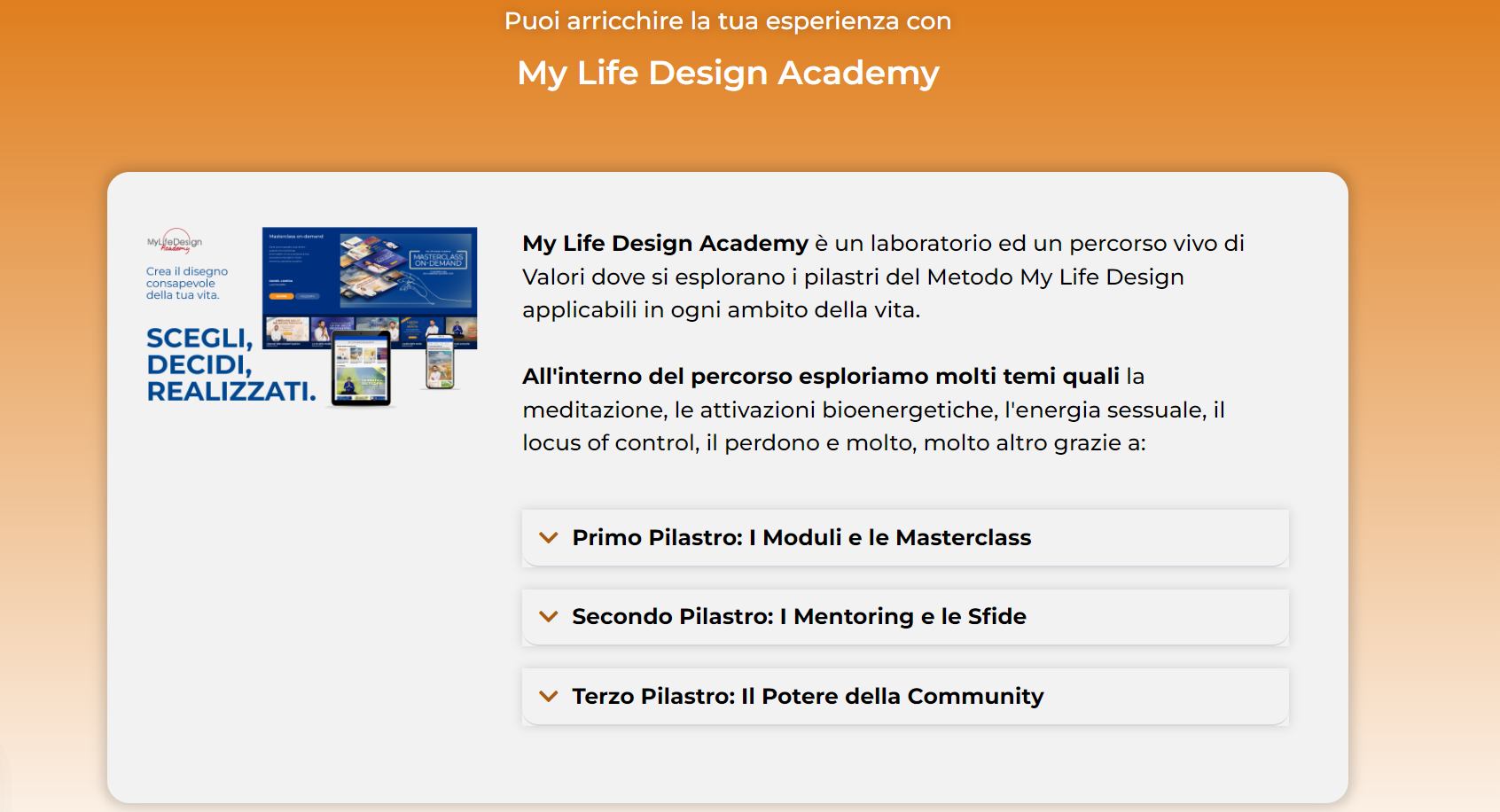Screen dimensions: 1500x812
Task: Click the chevron icon beside Secondo Pilastro
Action: click(549, 616)
